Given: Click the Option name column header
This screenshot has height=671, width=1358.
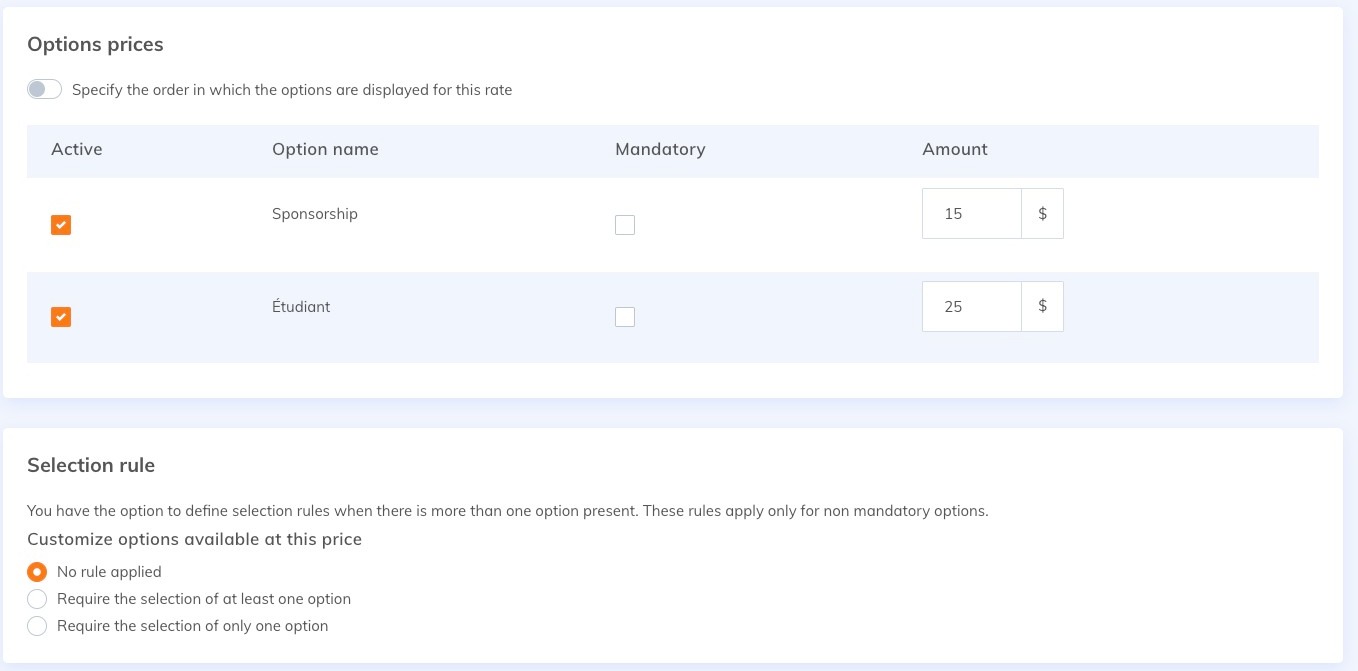Looking at the screenshot, I should [x=325, y=149].
